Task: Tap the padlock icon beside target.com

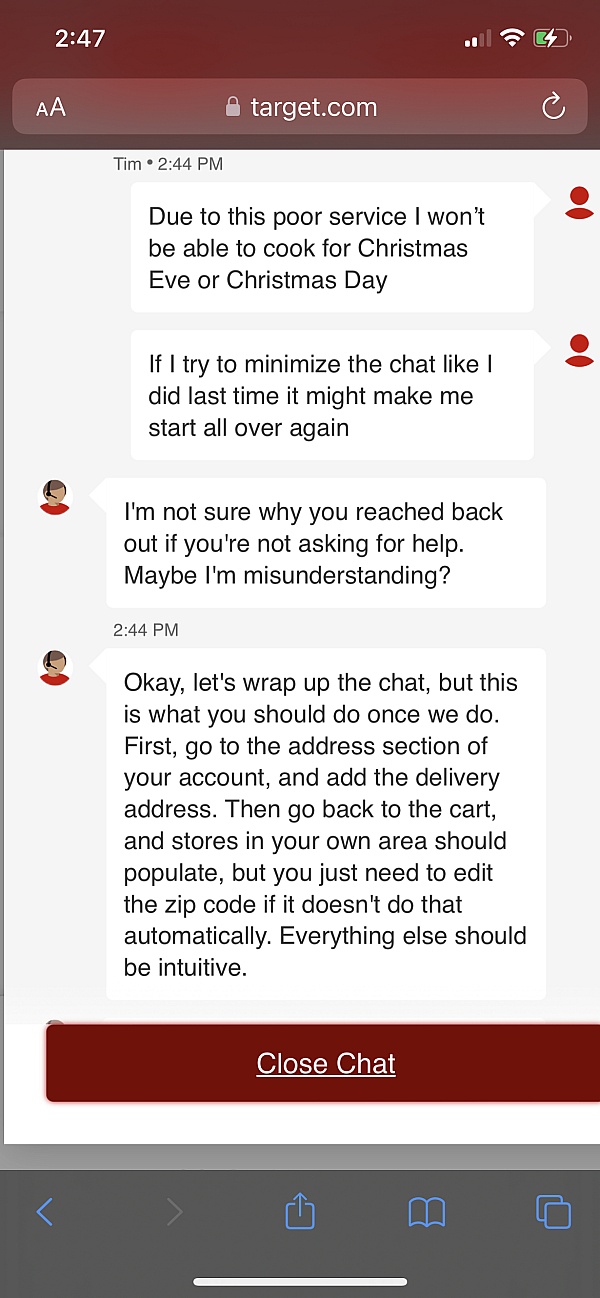Action: click(234, 107)
